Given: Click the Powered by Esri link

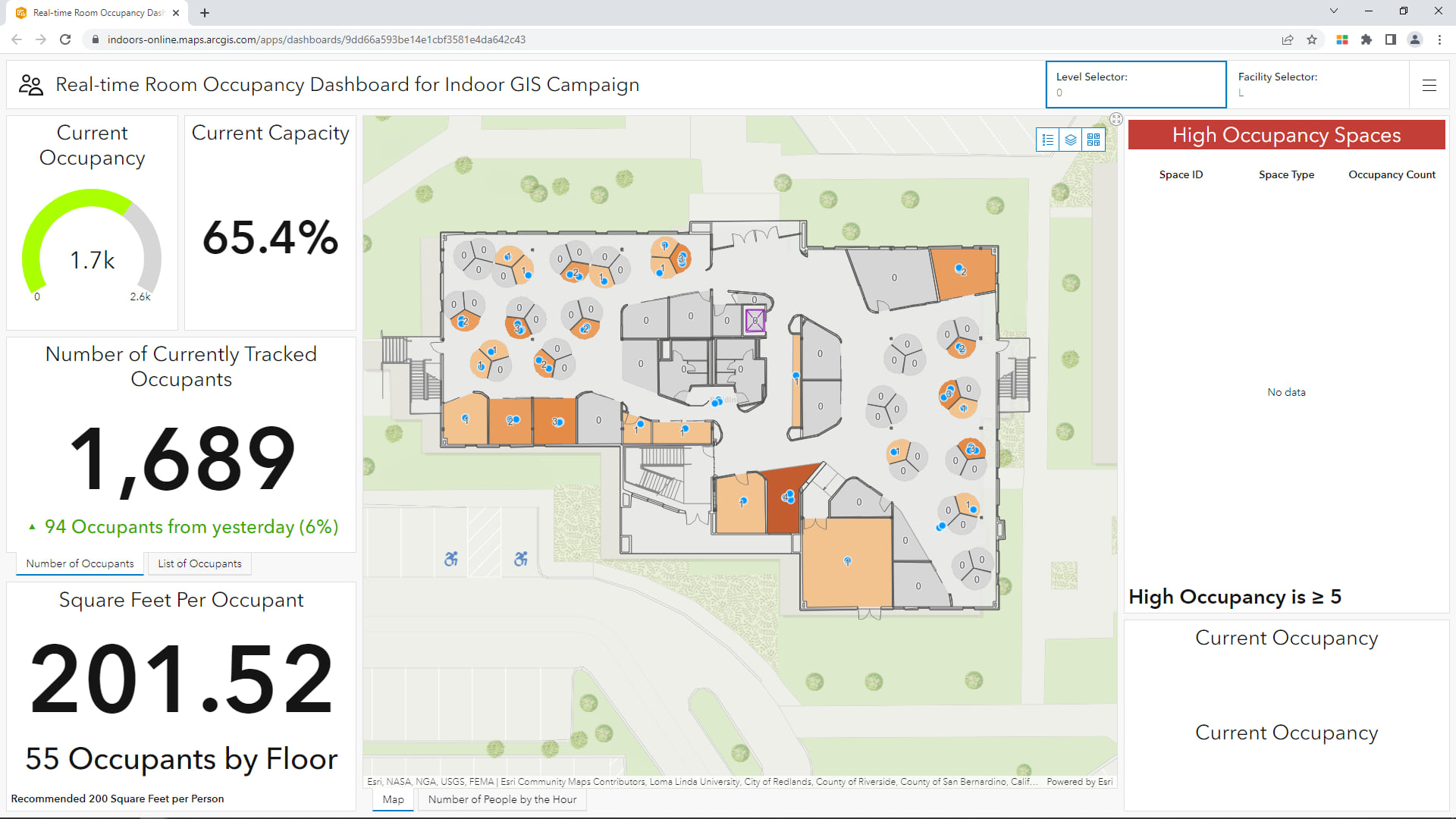Looking at the screenshot, I should 1079,782.
